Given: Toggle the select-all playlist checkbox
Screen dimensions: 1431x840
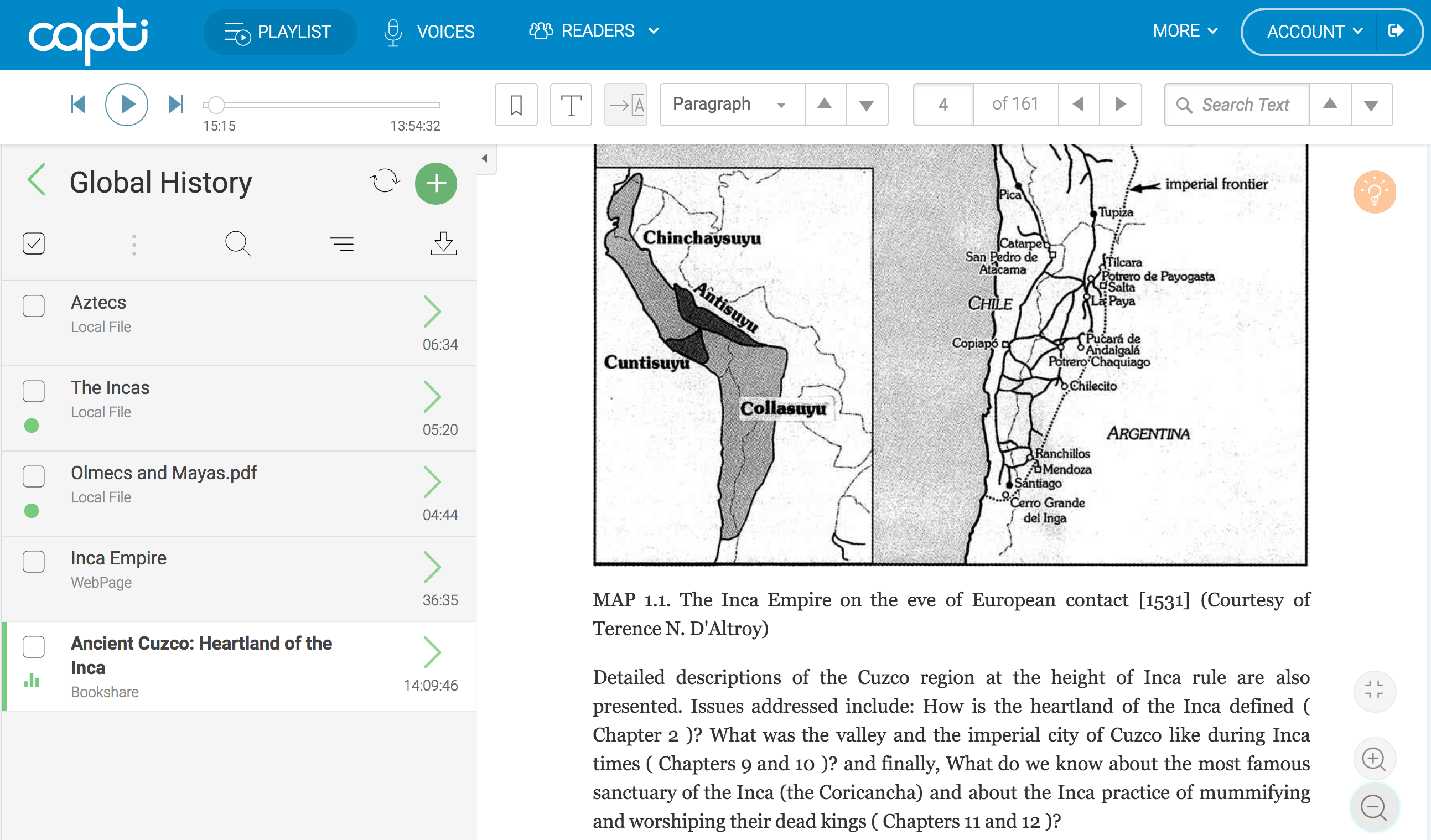Looking at the screenshot, I should click(x=34, y=243).
